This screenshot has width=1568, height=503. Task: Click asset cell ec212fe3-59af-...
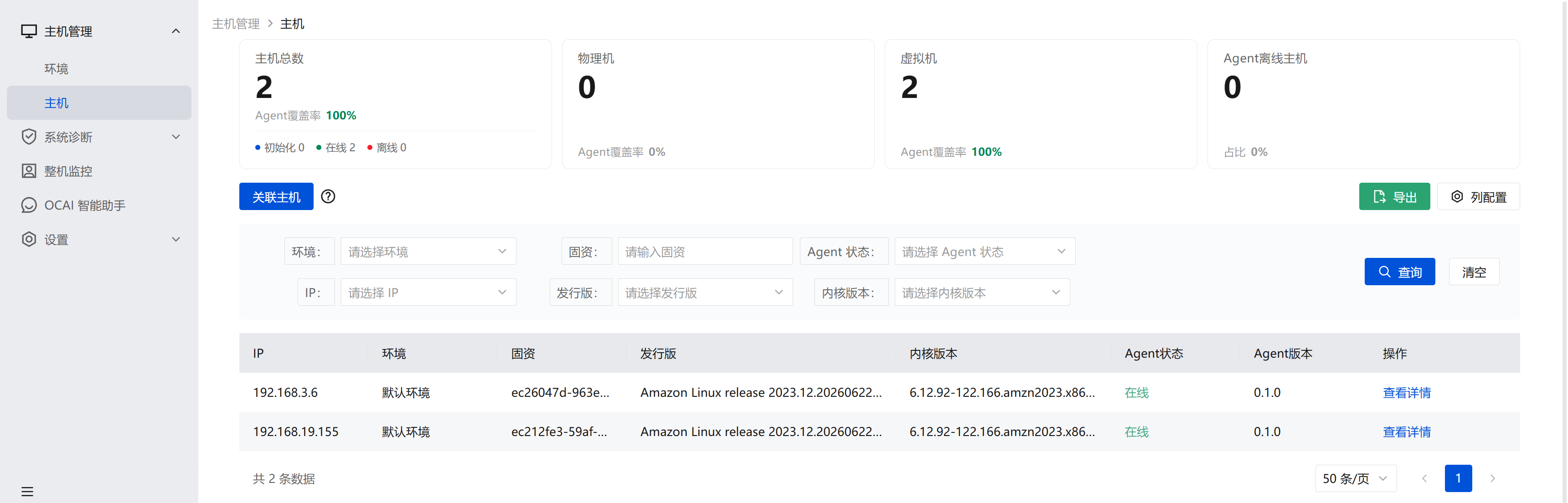(559, 432)
